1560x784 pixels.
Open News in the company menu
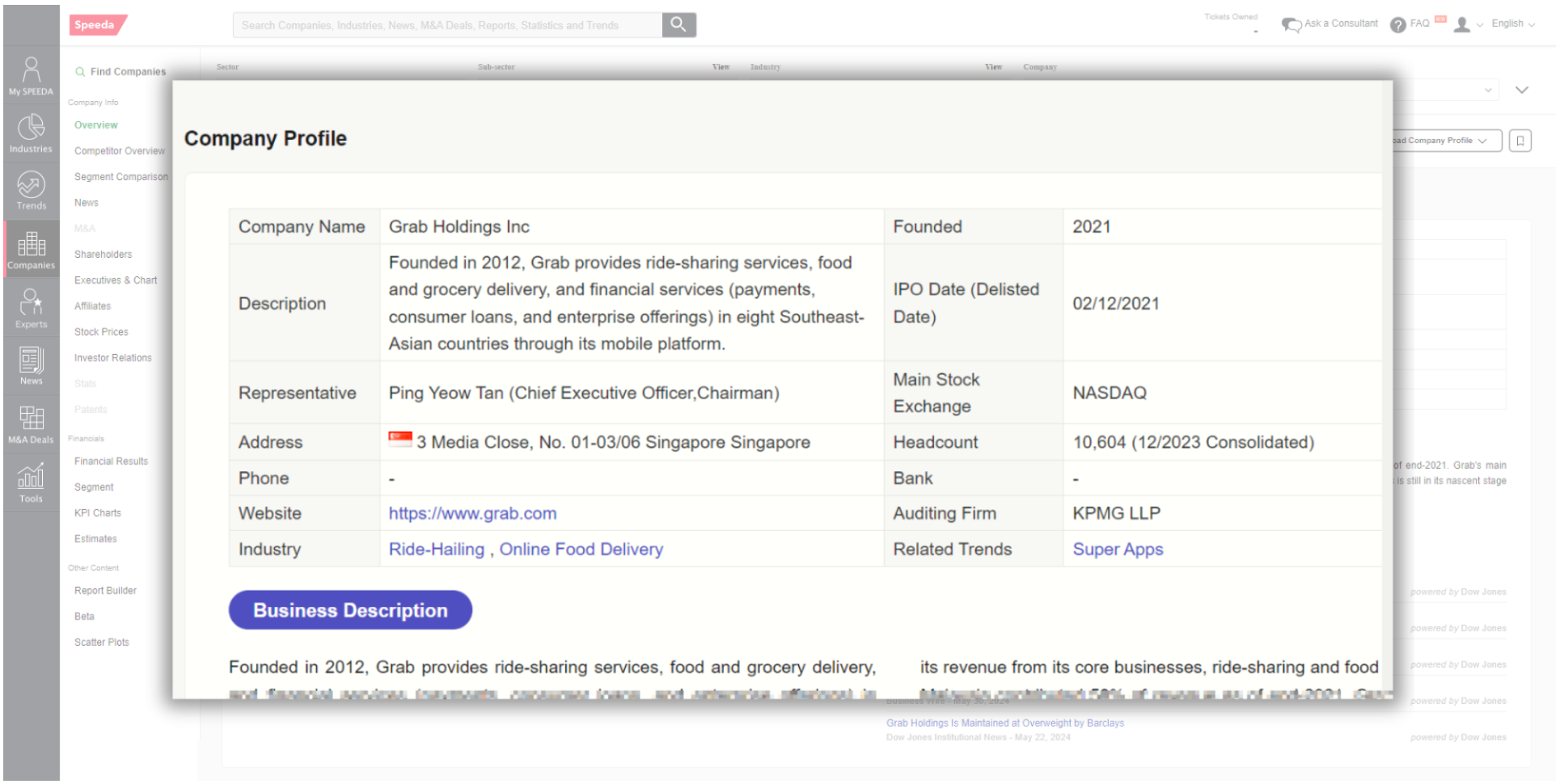point(87,203)
